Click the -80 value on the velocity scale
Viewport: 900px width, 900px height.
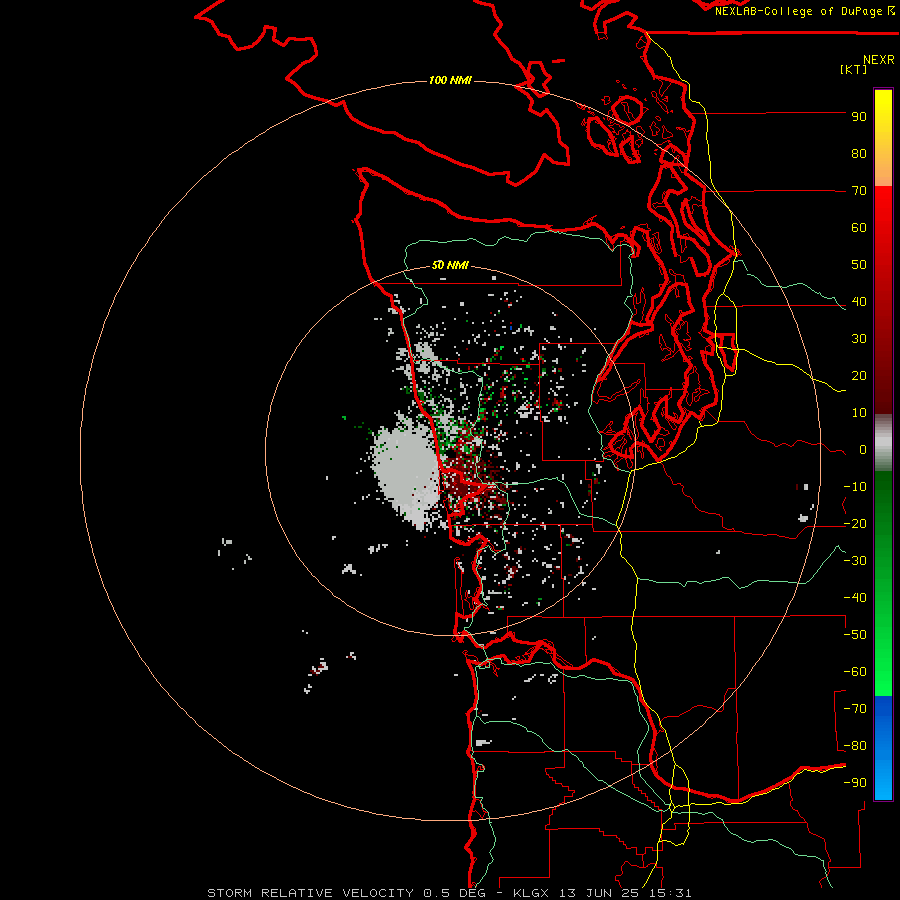click(855, 746)
